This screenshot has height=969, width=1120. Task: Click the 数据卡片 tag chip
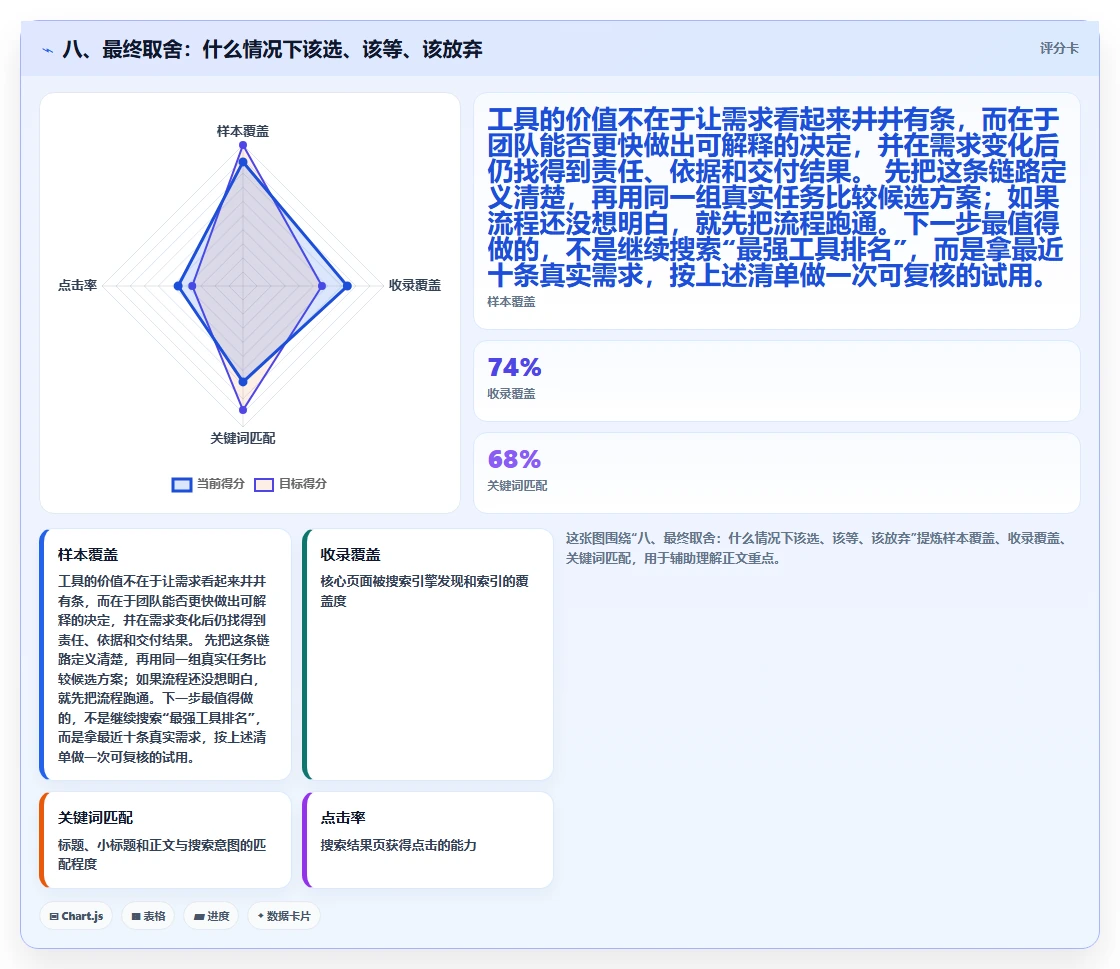tap(284, 916)
